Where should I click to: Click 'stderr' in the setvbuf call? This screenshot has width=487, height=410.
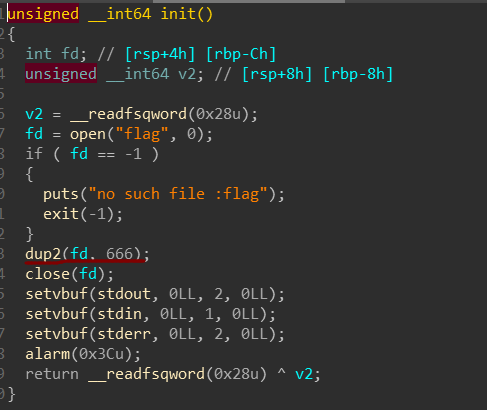pyautogui.click(x=124, y=334)
